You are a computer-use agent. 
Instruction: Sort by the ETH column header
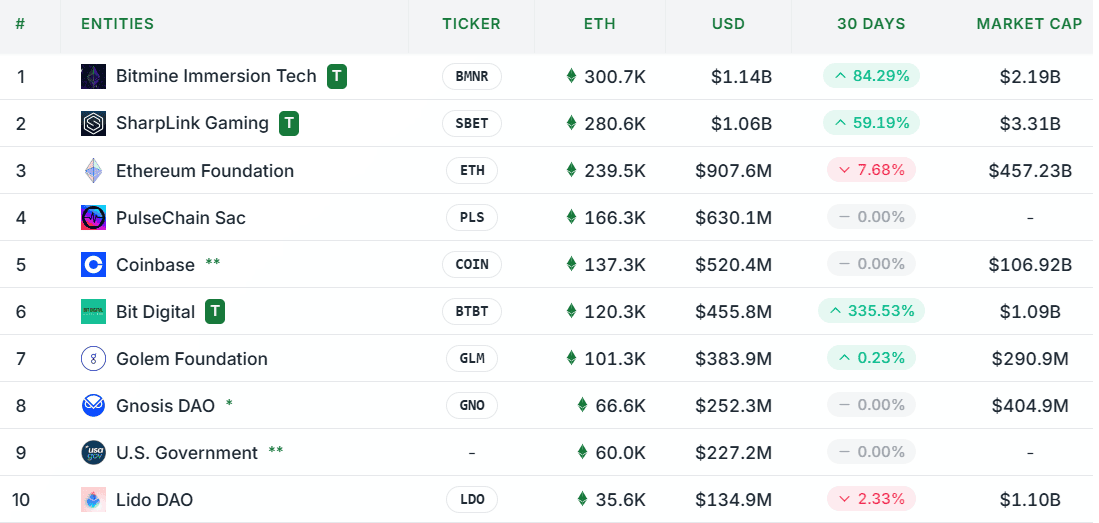coord(600,24)
